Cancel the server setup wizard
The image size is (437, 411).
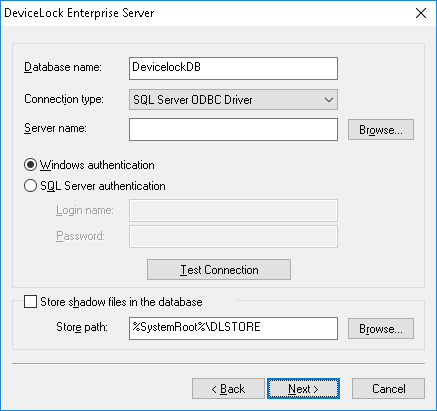(x=389, y=389)
